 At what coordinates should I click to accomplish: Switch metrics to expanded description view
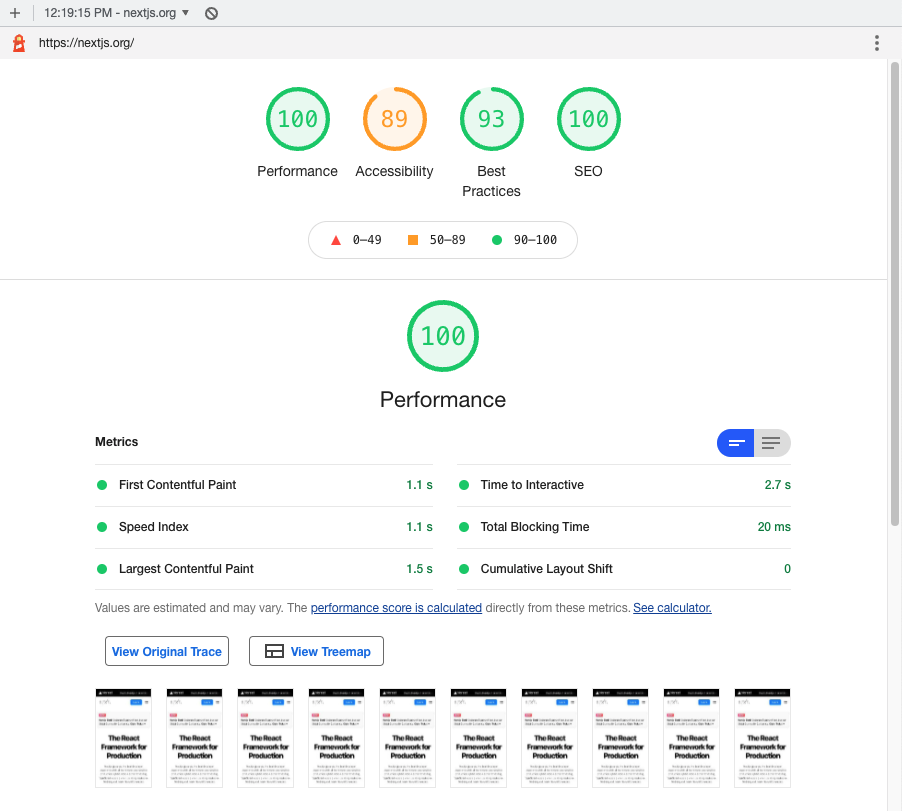pos(772,443)
